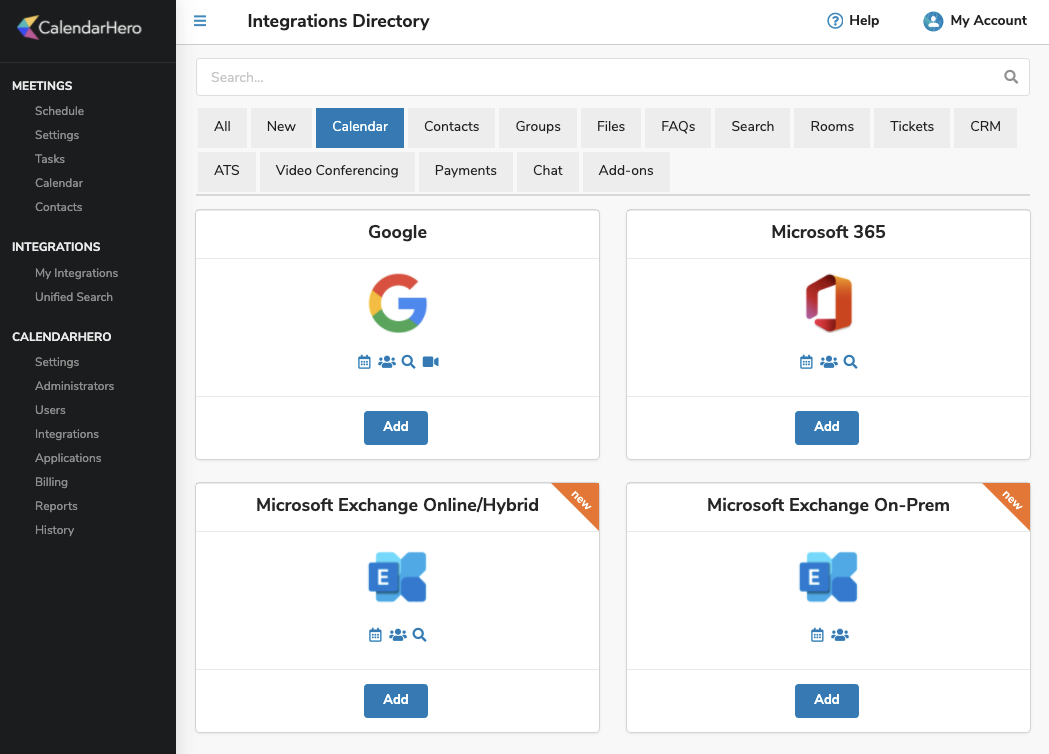
Task: Click the search magnifier icon in search bar
Action: [x=1011, y=77]
